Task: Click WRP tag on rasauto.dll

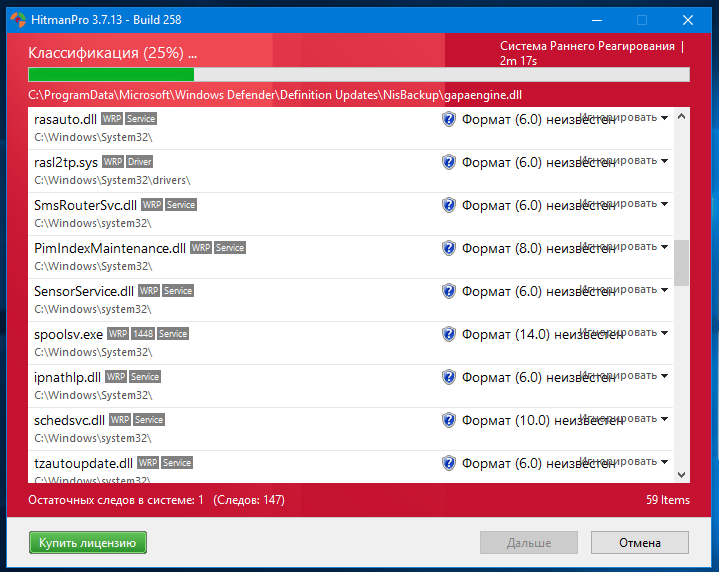Action: 112,119
